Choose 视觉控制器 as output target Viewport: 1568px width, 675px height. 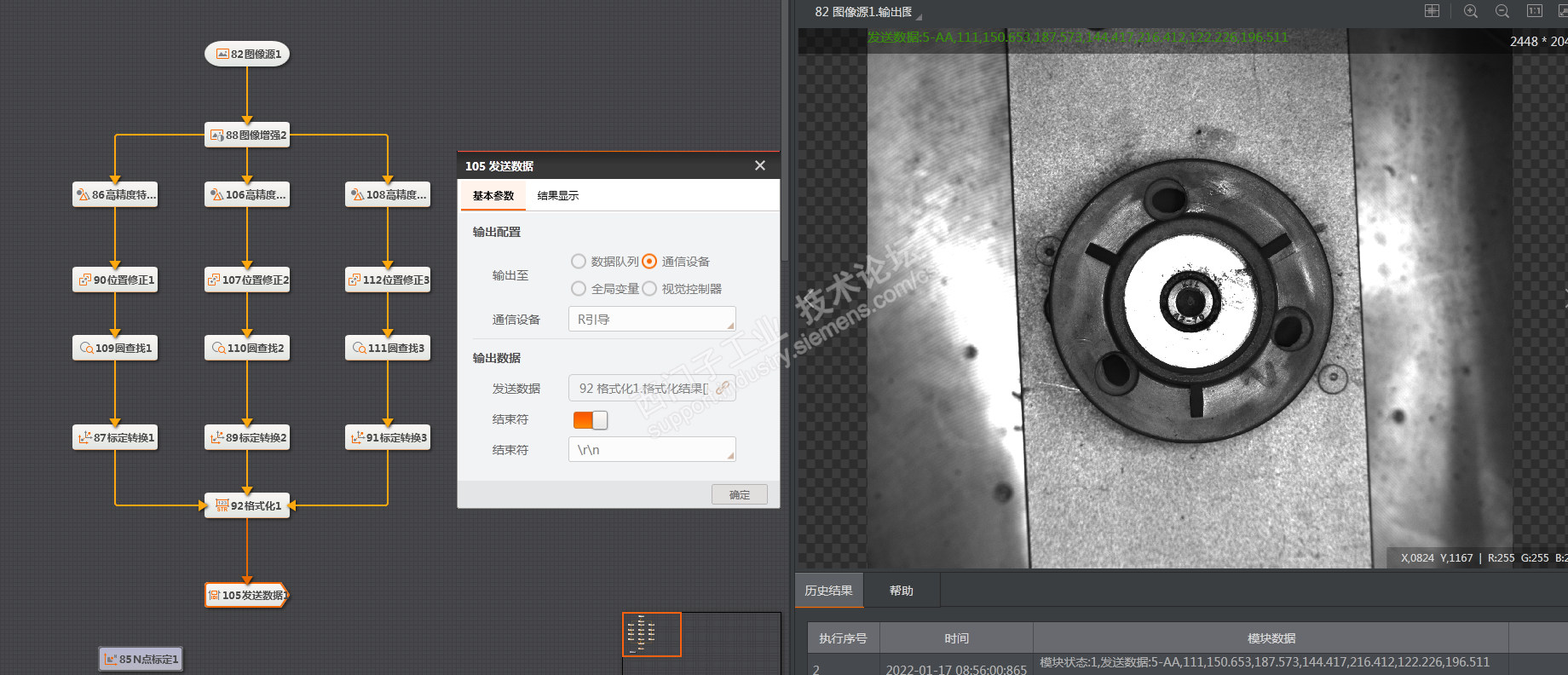[649, 288]
